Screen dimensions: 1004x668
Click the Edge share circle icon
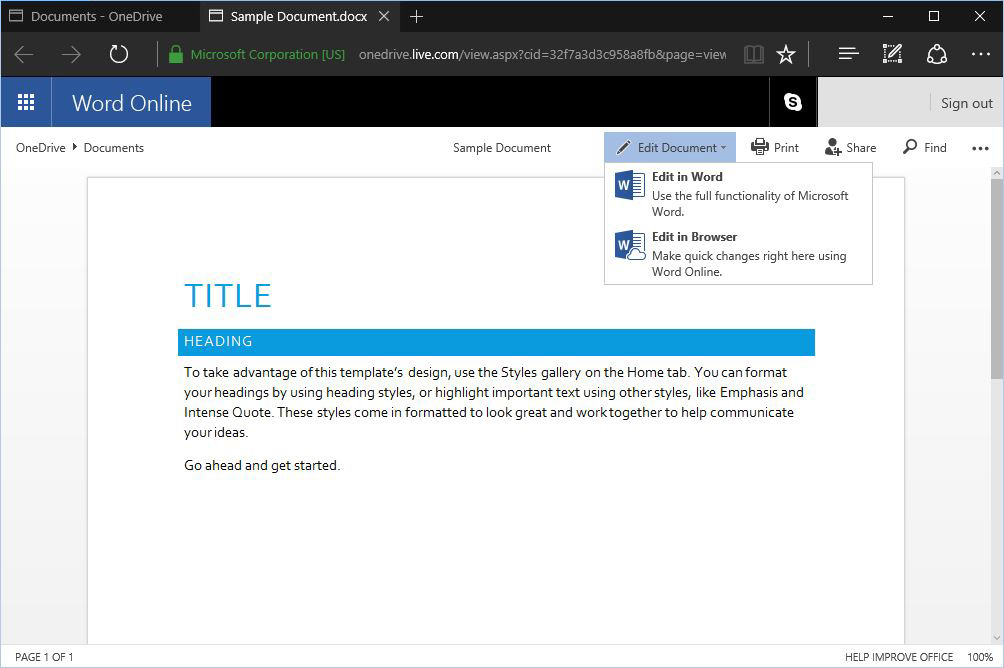click(x=937, y=54)
